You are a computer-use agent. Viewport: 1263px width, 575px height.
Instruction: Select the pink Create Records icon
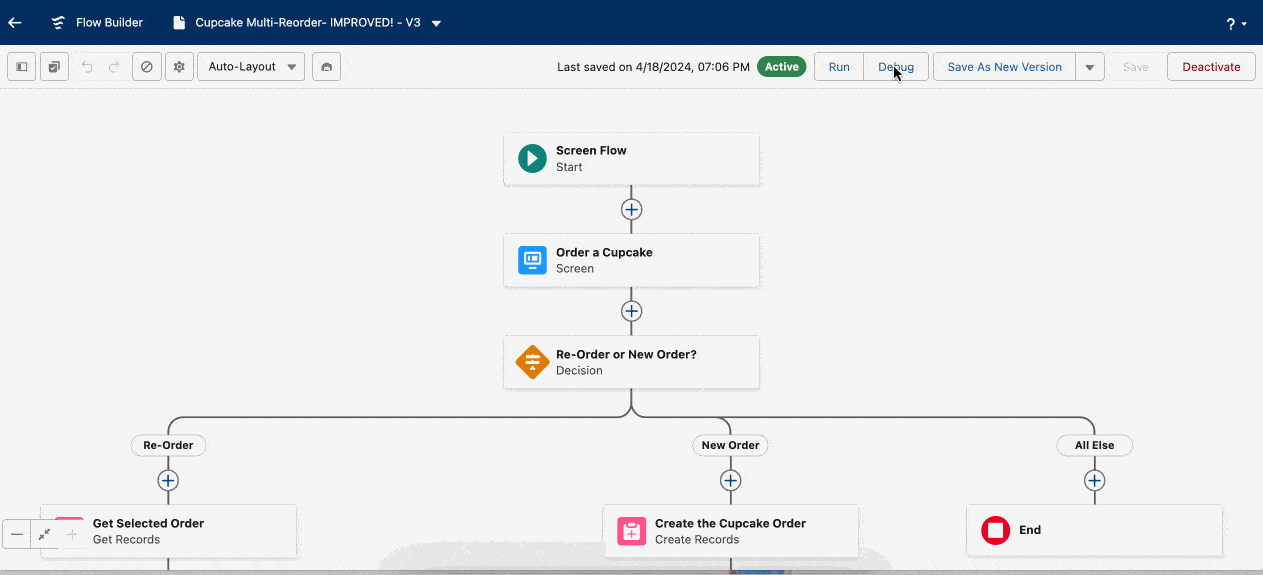coord(631,531)
